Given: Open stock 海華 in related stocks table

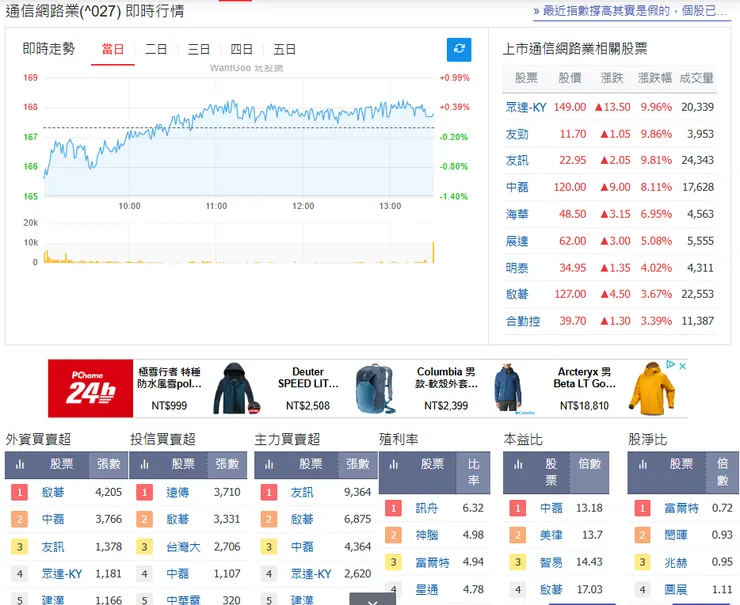Looking at the screenshot, I should 517,214.
